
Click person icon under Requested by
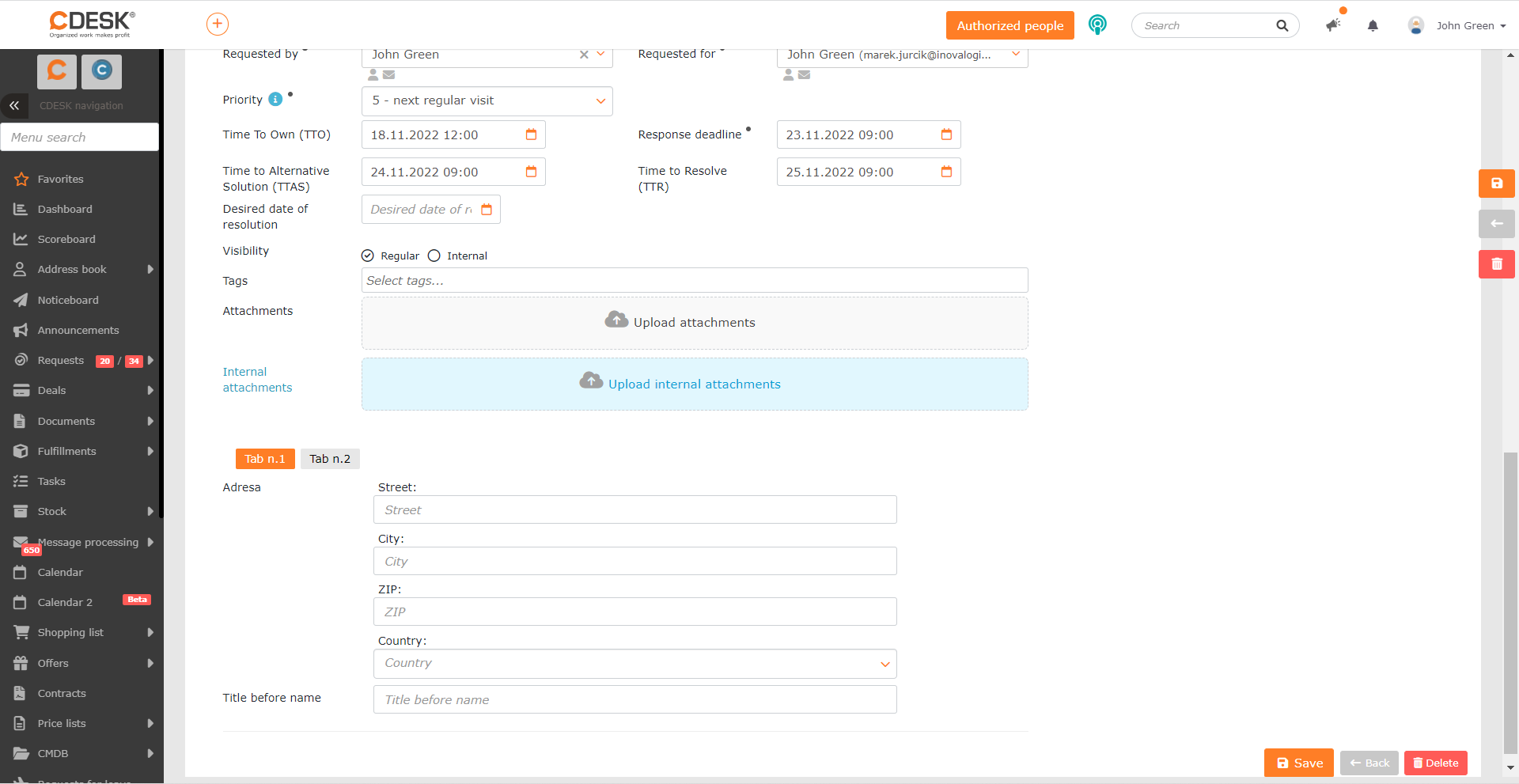click(x=373, y=75)
